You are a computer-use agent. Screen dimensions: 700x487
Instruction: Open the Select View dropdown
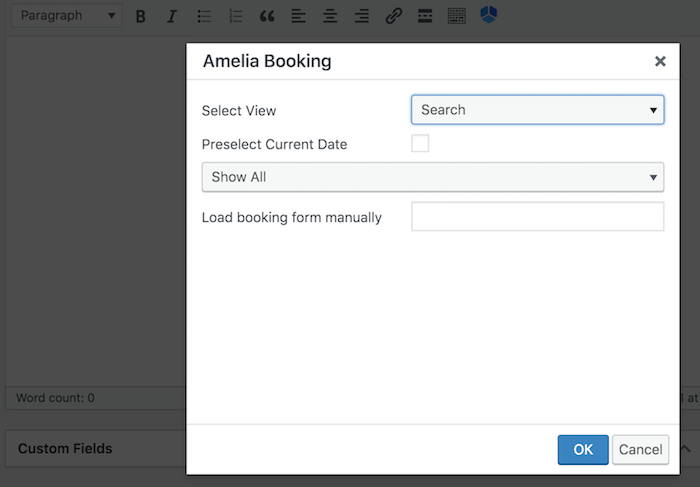[x=537, y=110]
